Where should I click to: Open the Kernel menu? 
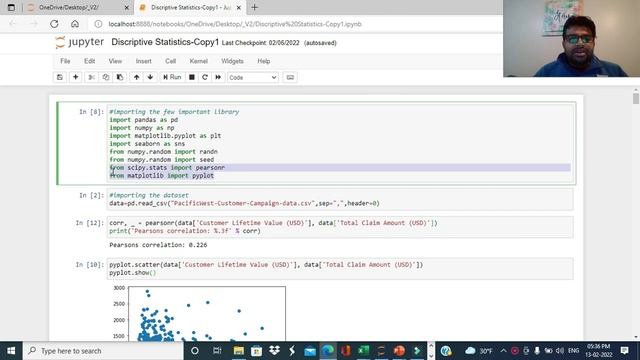pyautogui.click(x=199, y=61)
